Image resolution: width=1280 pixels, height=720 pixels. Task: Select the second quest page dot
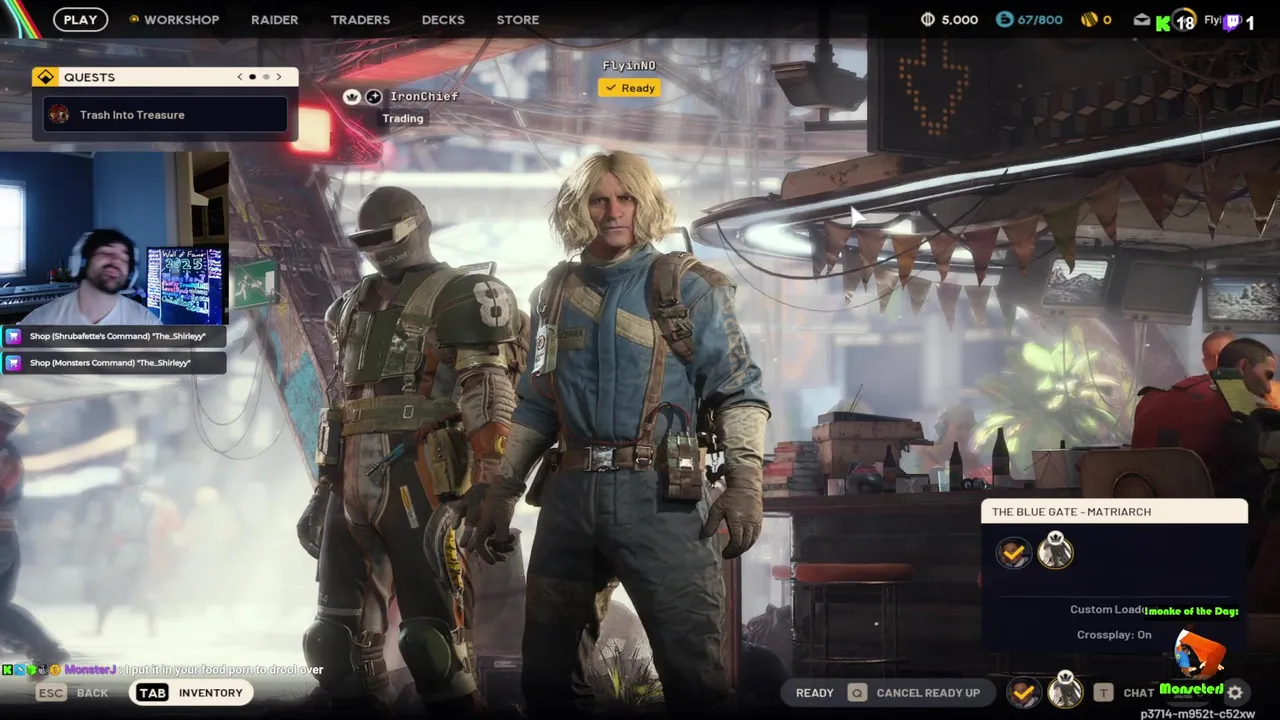[266, 77]
